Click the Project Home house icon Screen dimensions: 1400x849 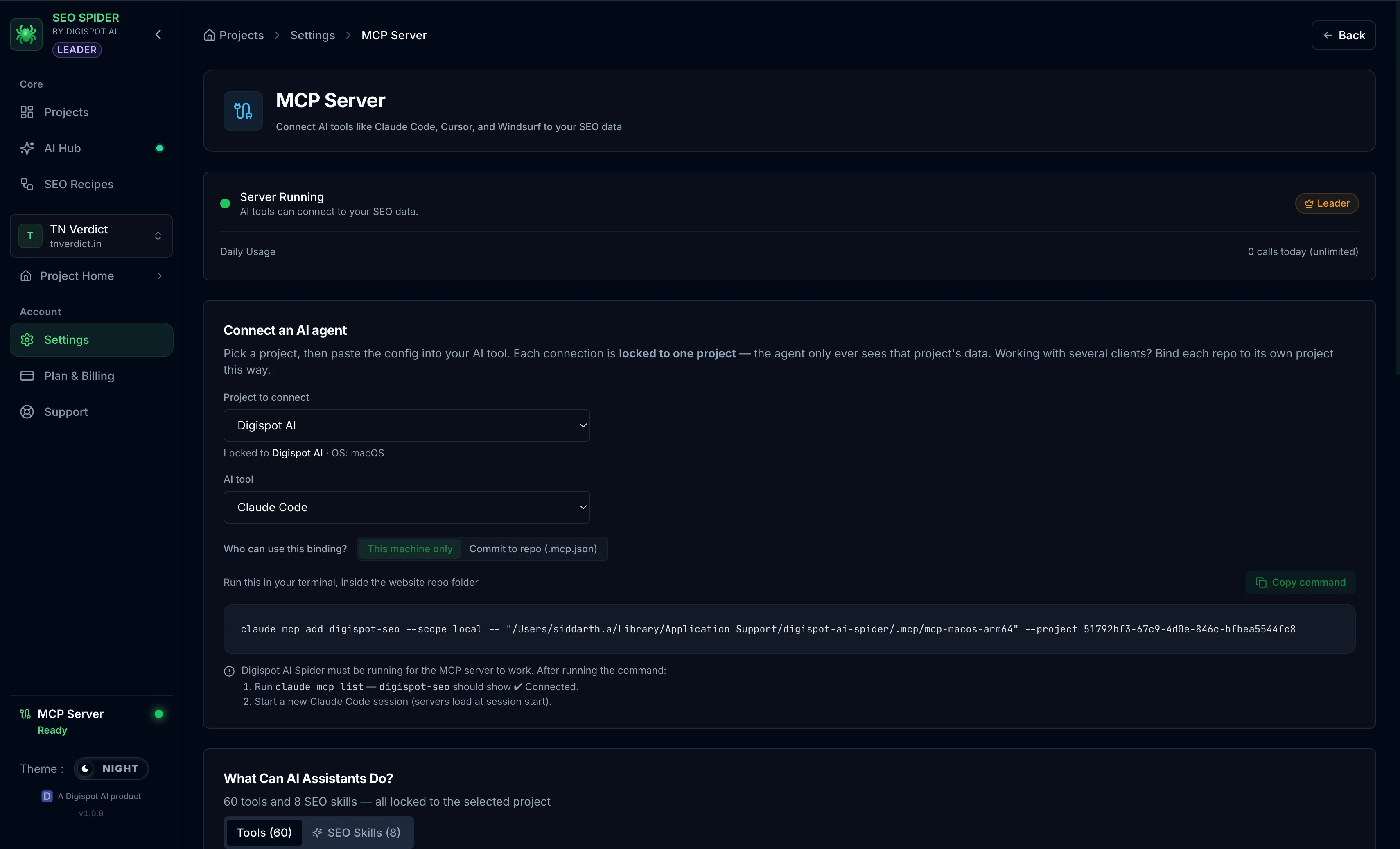(x=25, y=276)
